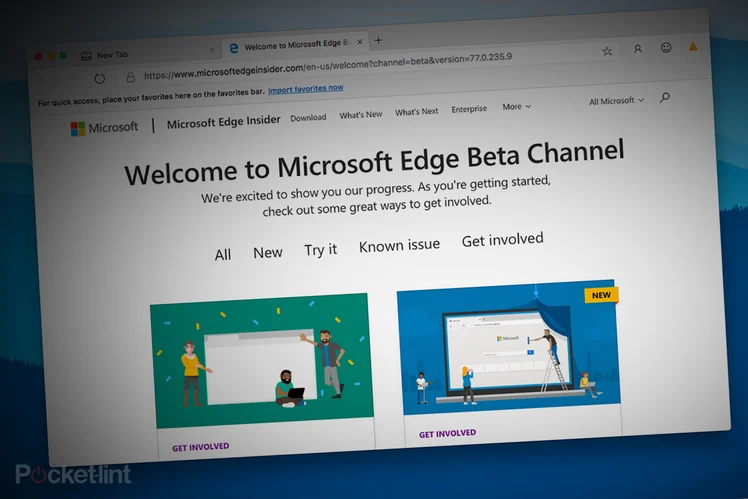Select the Try it filter
Viewport: 748px width, 499px height.
[321, 250]
